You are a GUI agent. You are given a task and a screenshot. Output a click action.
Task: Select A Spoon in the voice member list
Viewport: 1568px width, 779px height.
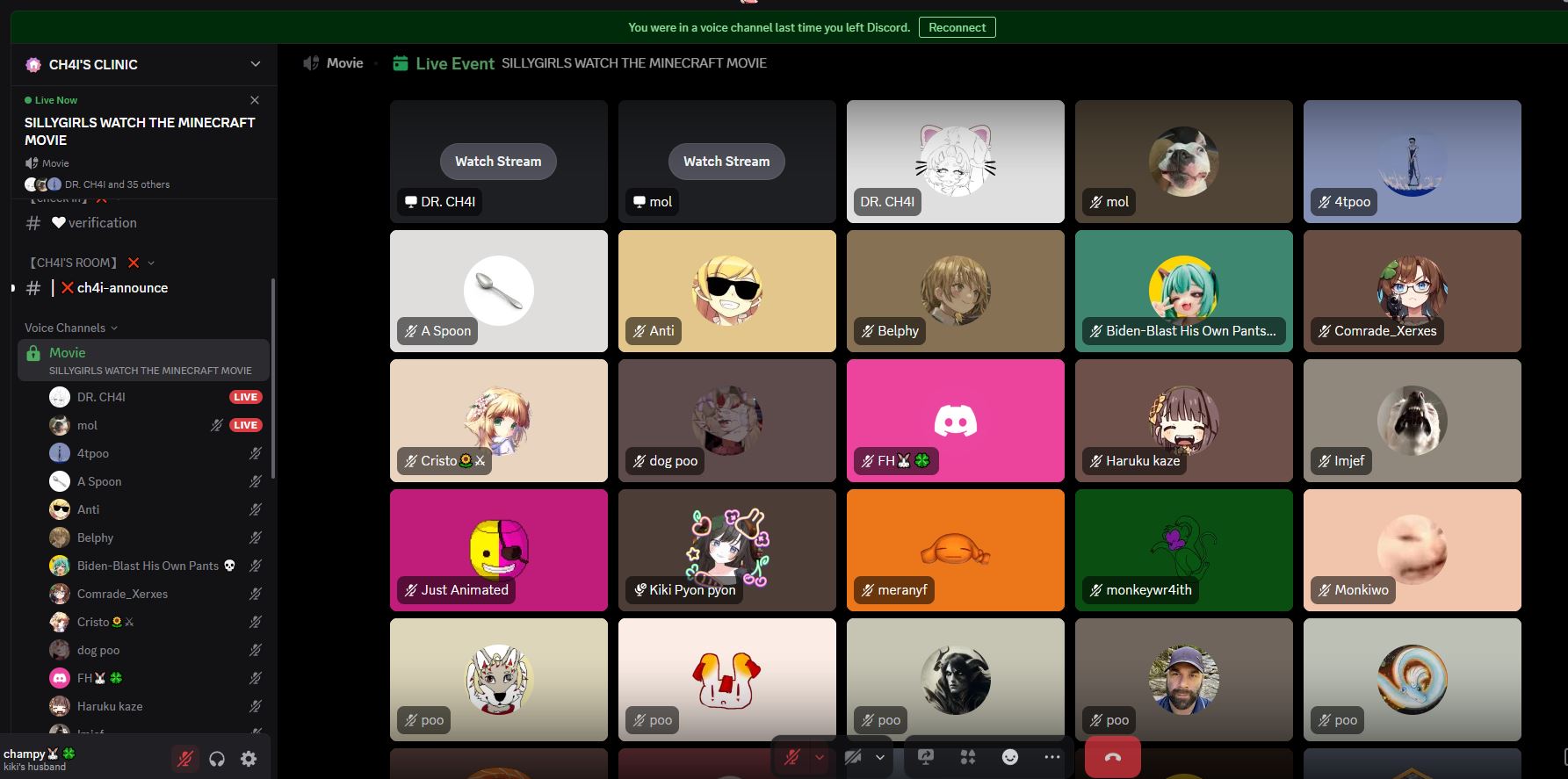point(155,481)
